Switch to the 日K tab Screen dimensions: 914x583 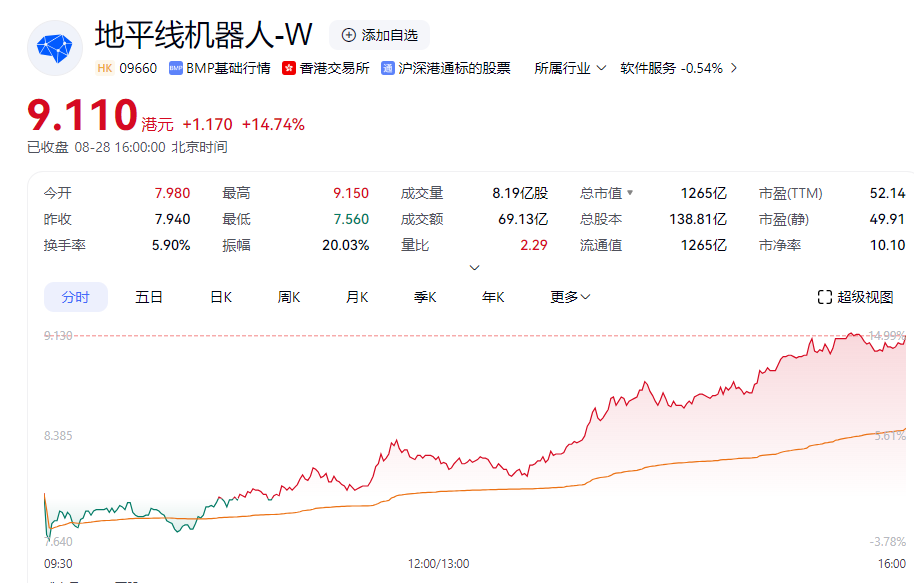(x=221, y=297)
